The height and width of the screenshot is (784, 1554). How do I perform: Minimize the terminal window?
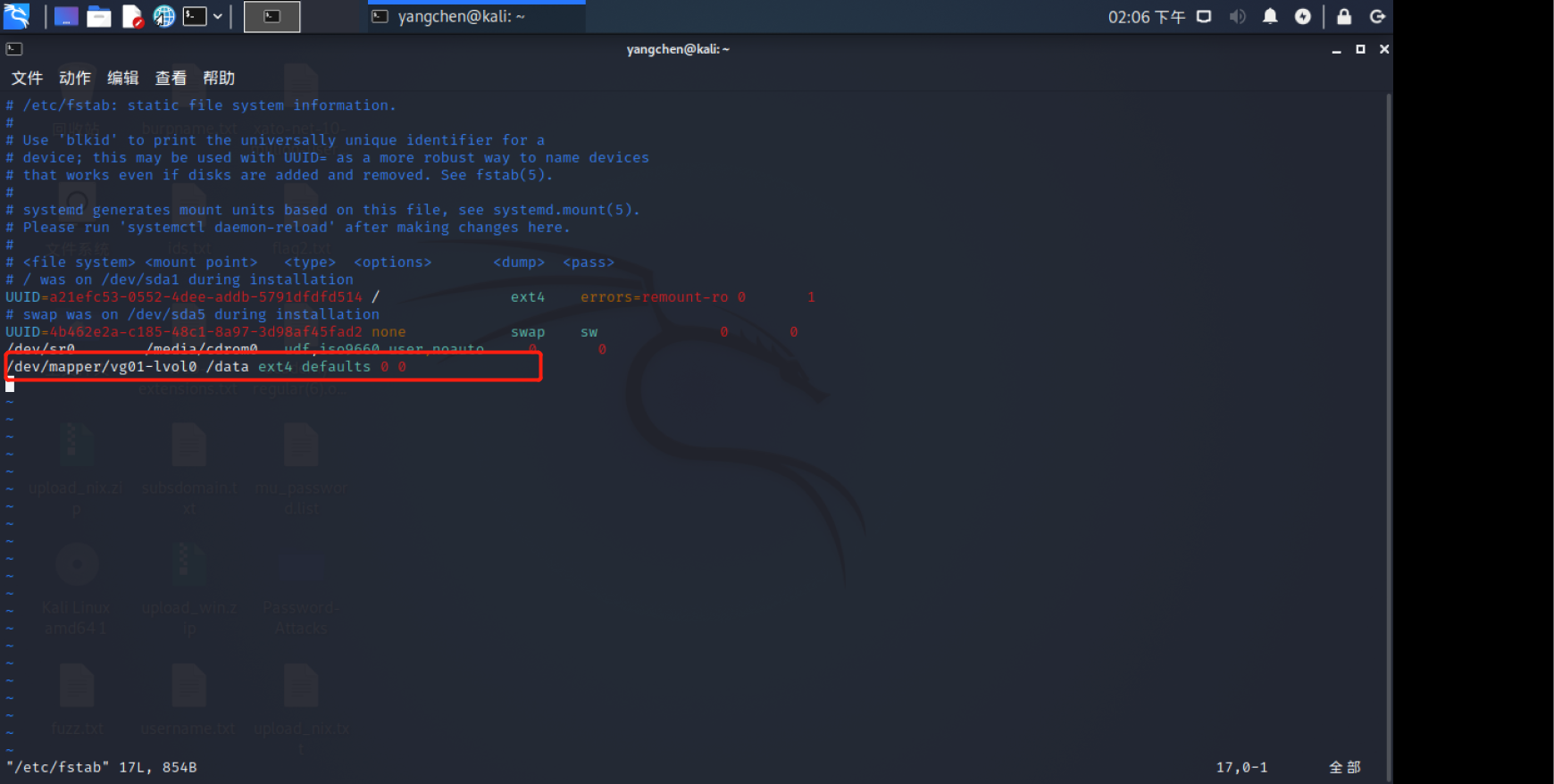pos(1336,50)
